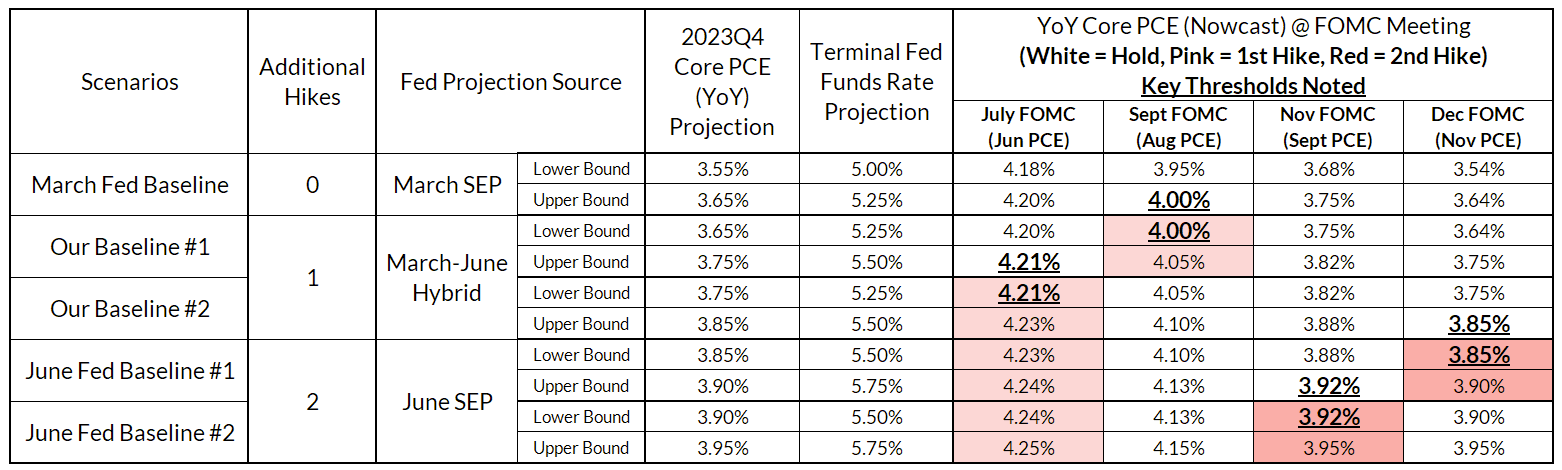Click the Scenarios column header cell
The image size is (1562, 470).
click(x=130, y=82)
